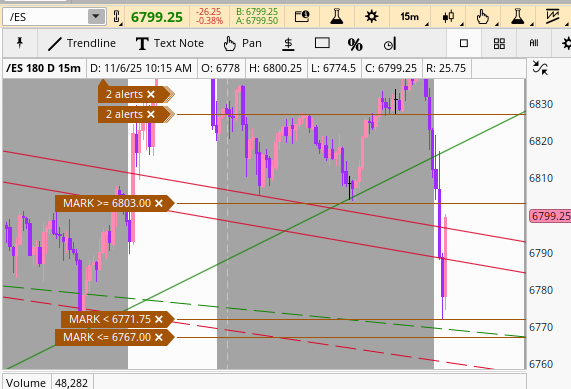Select the time level clock tool

pos(390,44)
